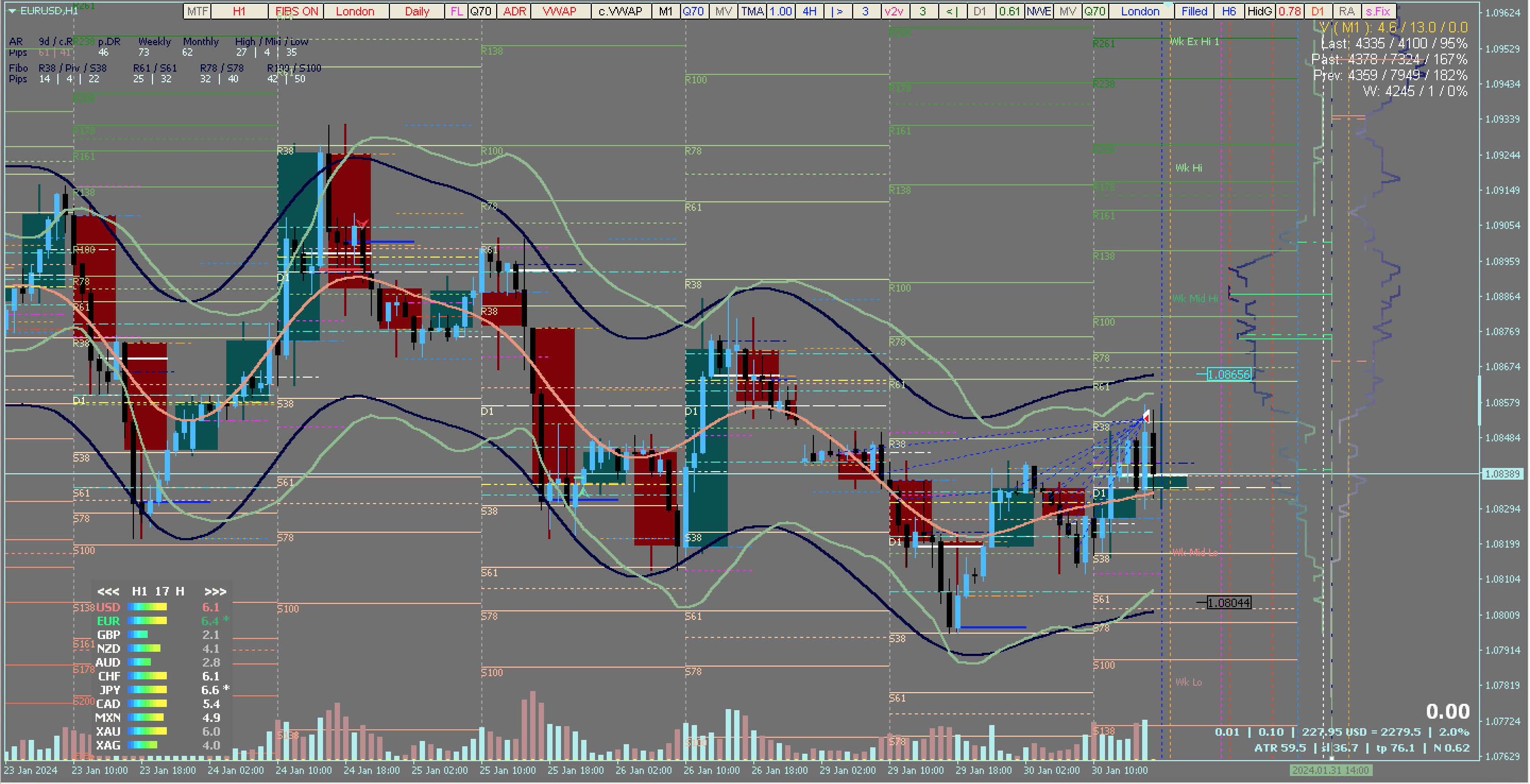This screenshot has height=784, width=1530.
Task: Click the MTF button
Action: tap(197, 11)
